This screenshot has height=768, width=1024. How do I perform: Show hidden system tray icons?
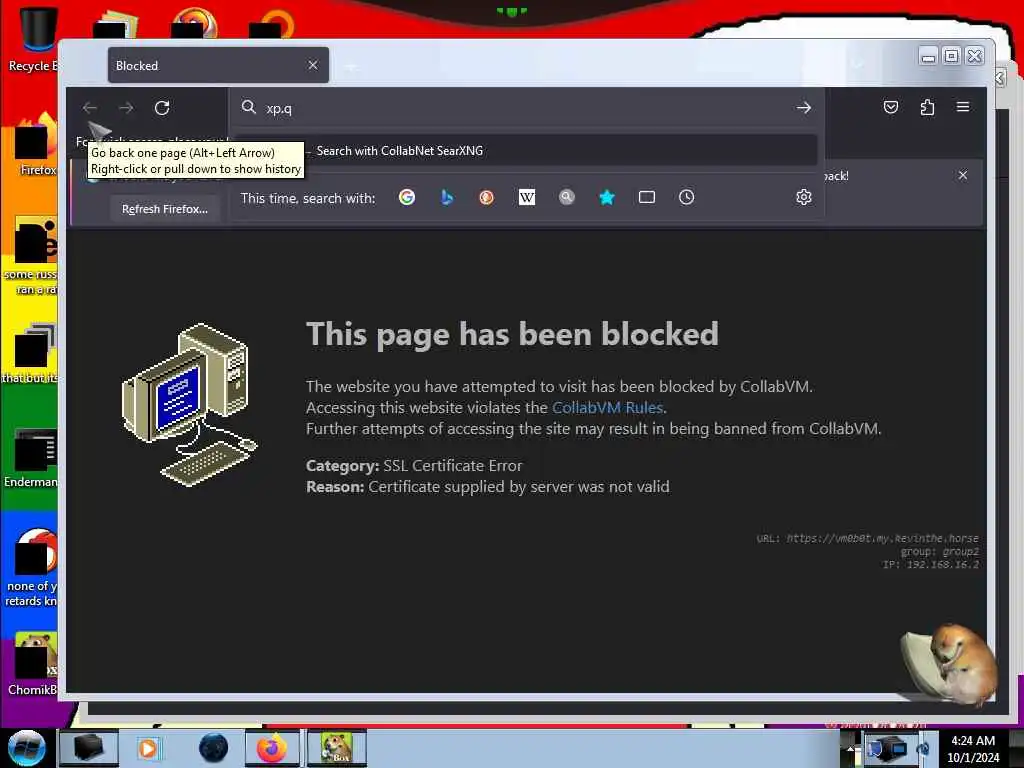click(x=850, y=749)
